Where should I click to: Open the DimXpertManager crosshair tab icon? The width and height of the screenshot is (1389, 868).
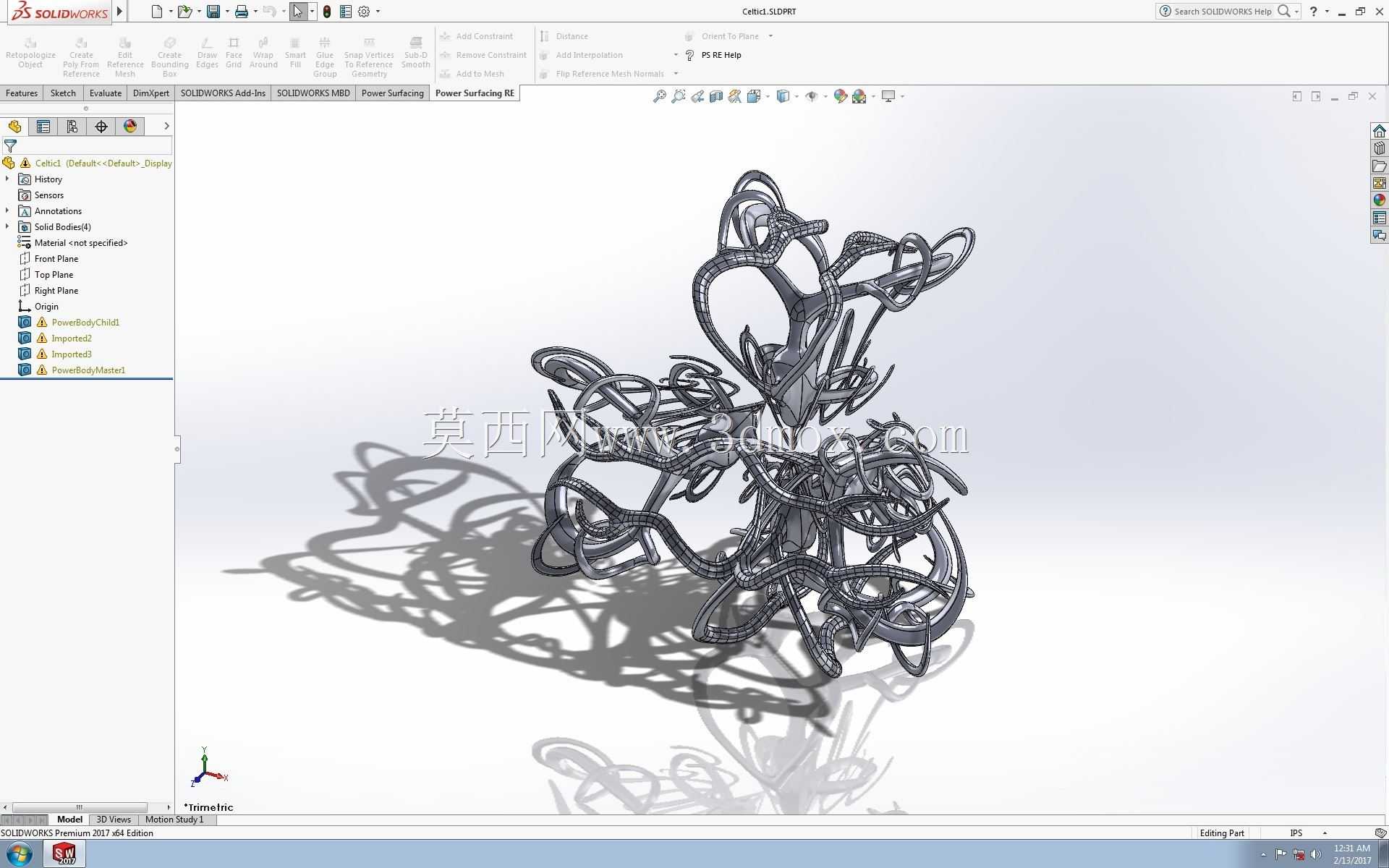[101, 127]
